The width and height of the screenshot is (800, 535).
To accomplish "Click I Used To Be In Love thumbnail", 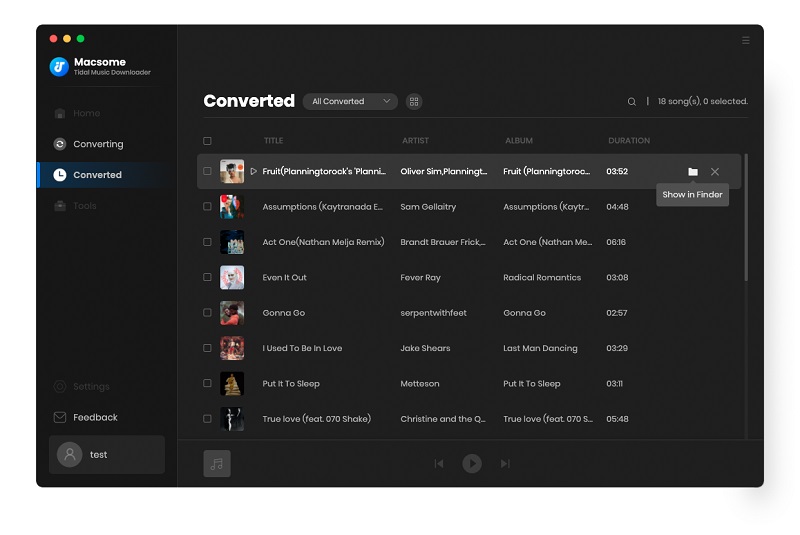I will (232, 348).
